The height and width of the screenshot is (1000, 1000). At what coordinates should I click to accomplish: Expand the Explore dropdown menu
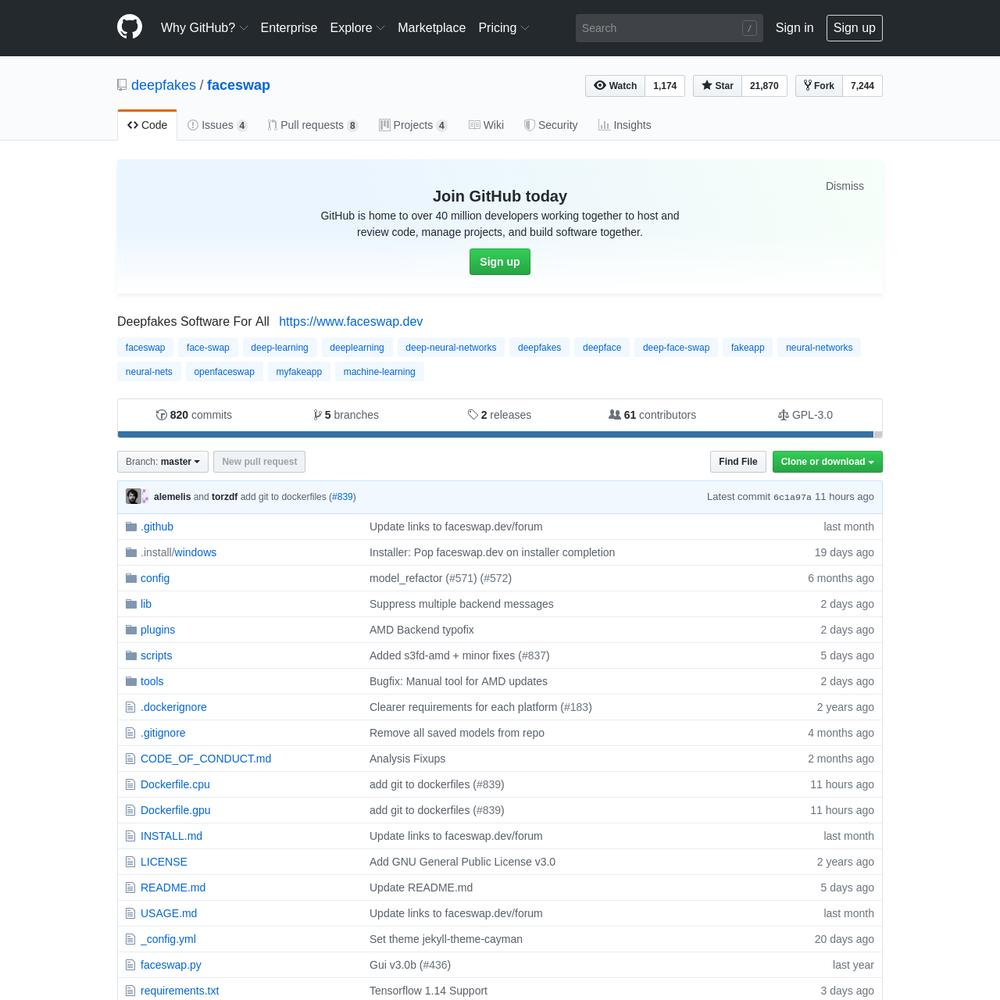point(357,27)
